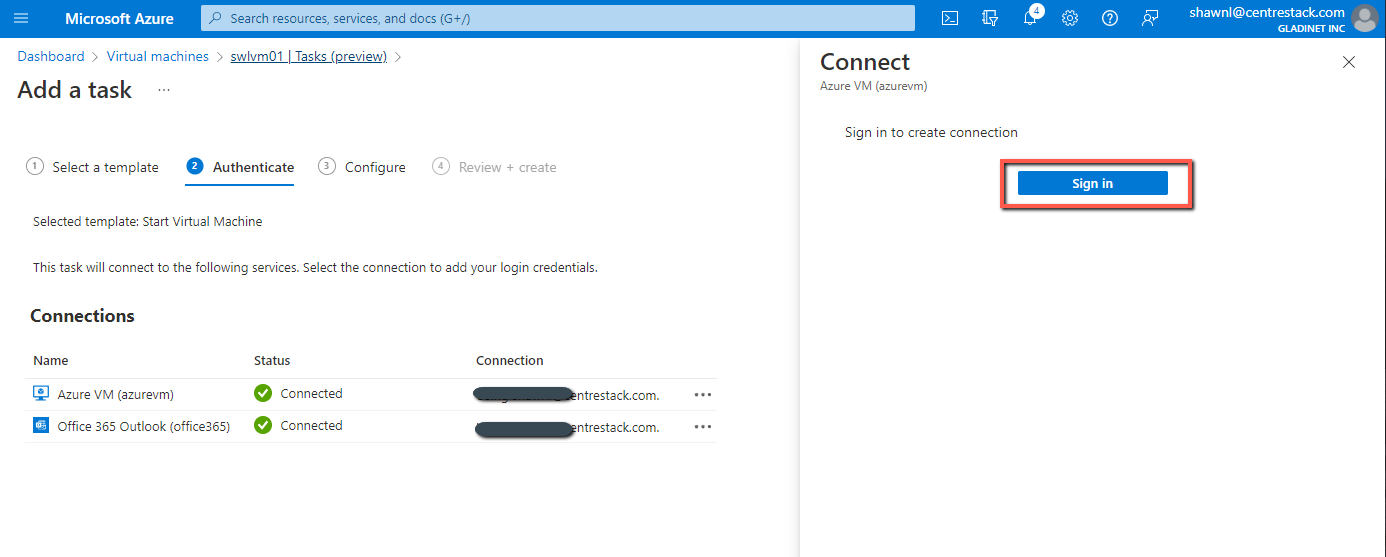Click the shawnl@centrestack.com account label

click(x=1267, y=12)
